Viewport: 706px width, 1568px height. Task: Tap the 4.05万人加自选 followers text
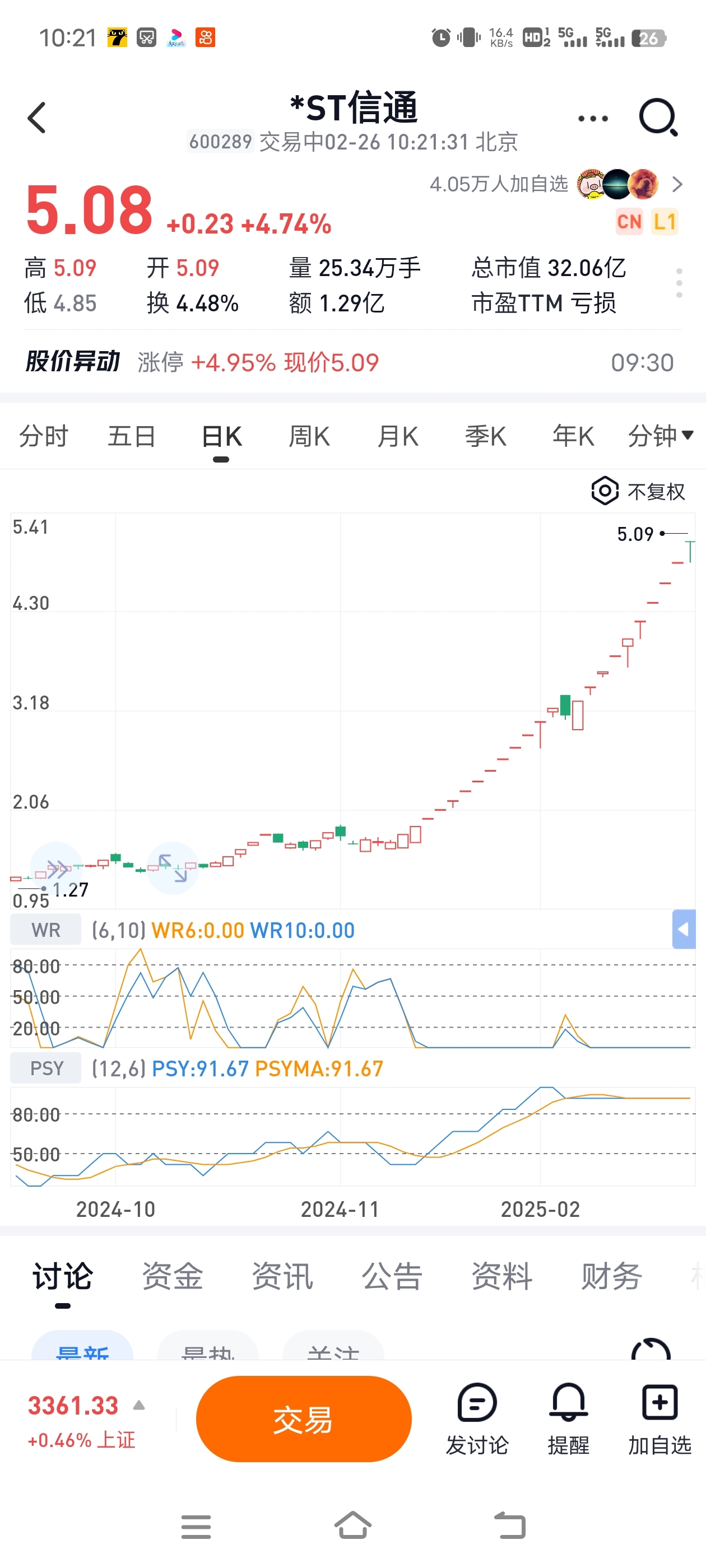pos(499,184)
